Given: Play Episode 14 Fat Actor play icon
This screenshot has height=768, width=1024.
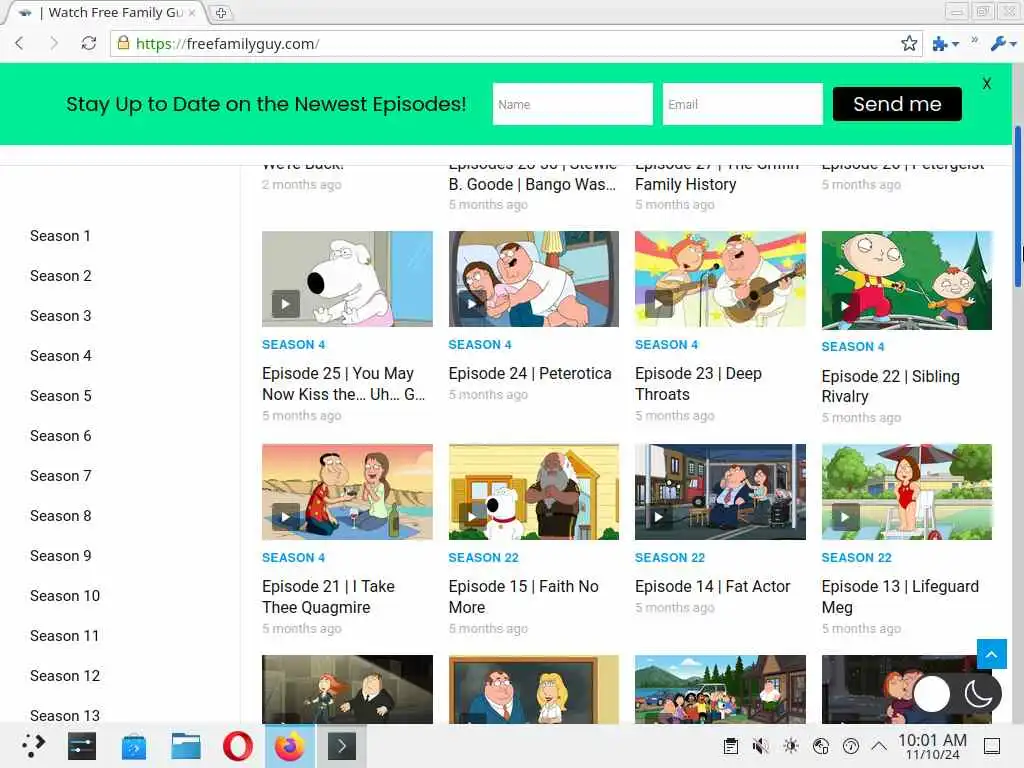Looking at the screenshot, I should pos(658,517).
